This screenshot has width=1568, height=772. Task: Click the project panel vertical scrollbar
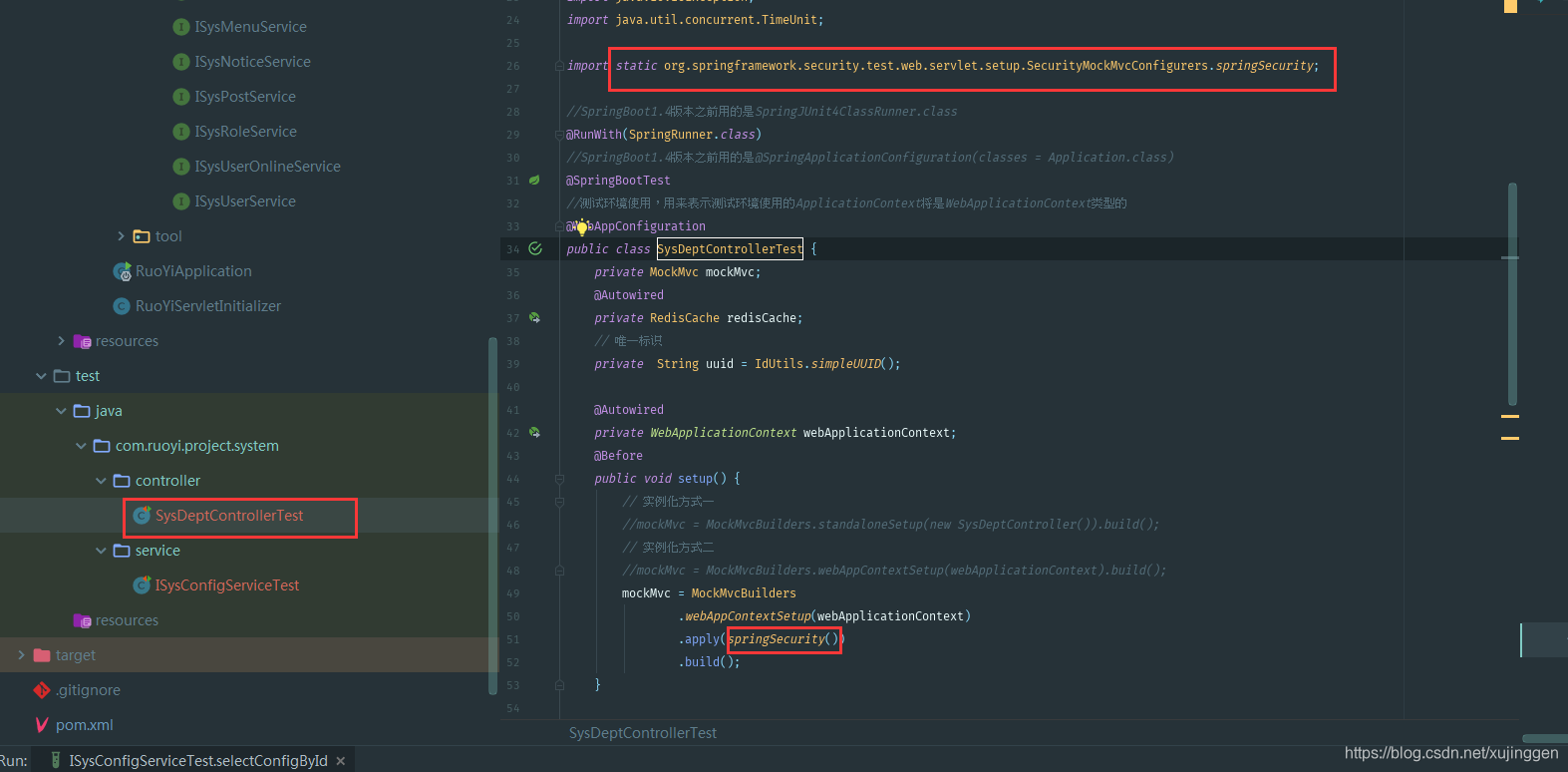point(492,516)
